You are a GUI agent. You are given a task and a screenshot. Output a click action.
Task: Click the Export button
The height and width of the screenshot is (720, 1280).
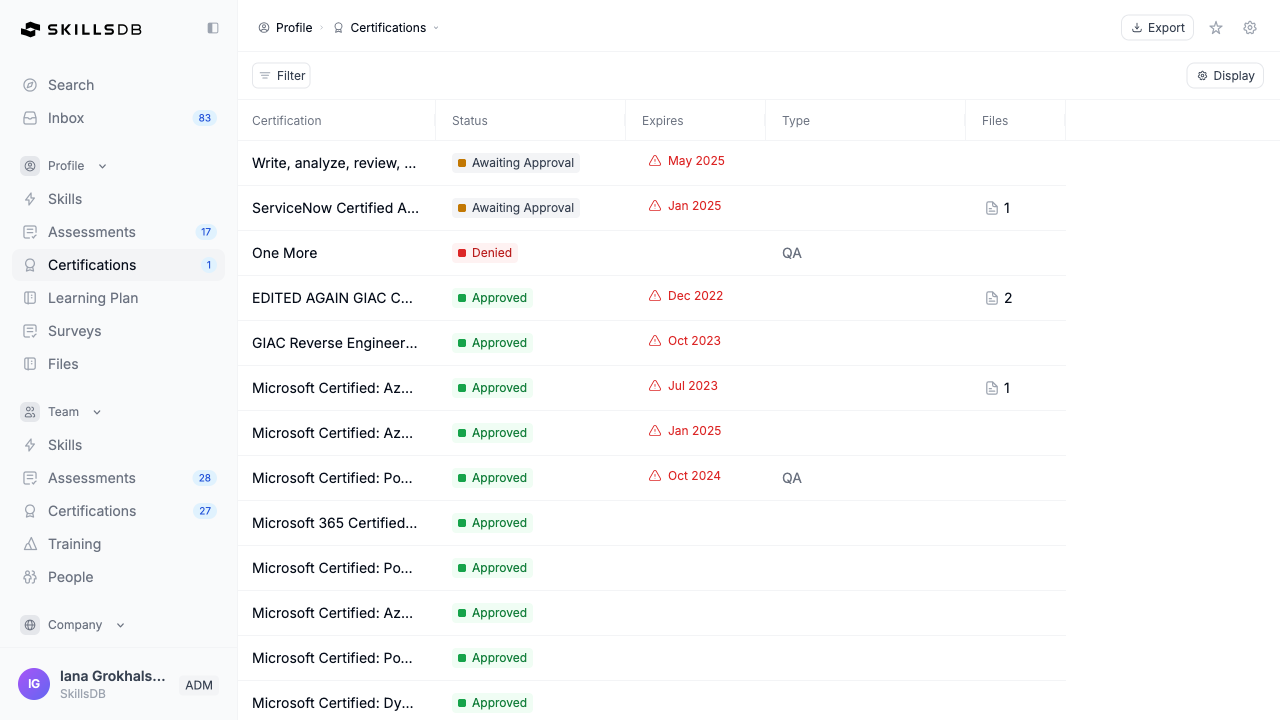tap(1157, 28)
